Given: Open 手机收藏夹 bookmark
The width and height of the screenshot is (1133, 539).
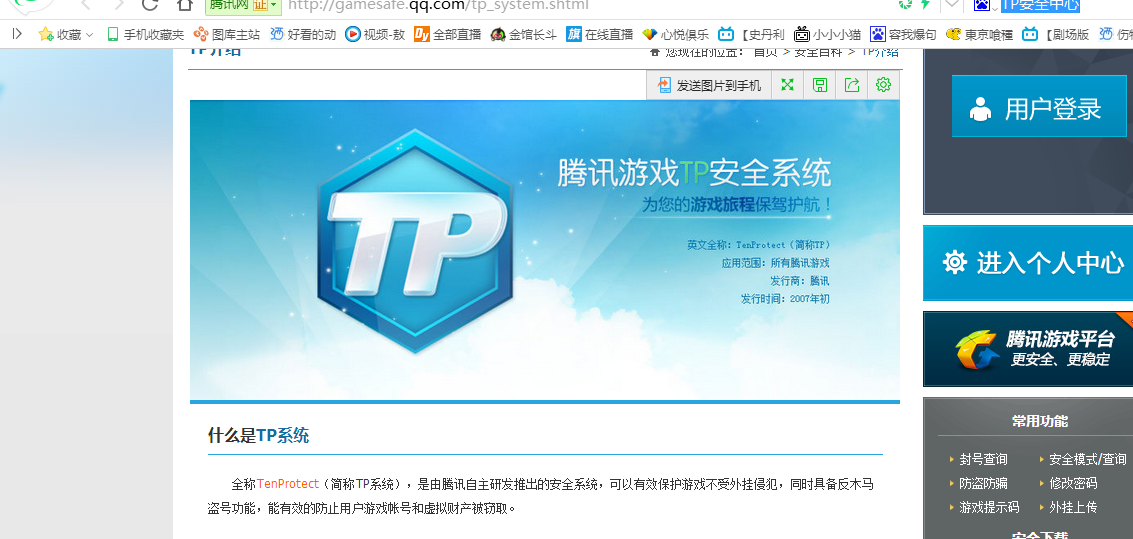Looking at the screenshot, I should [x=145, y=34].
